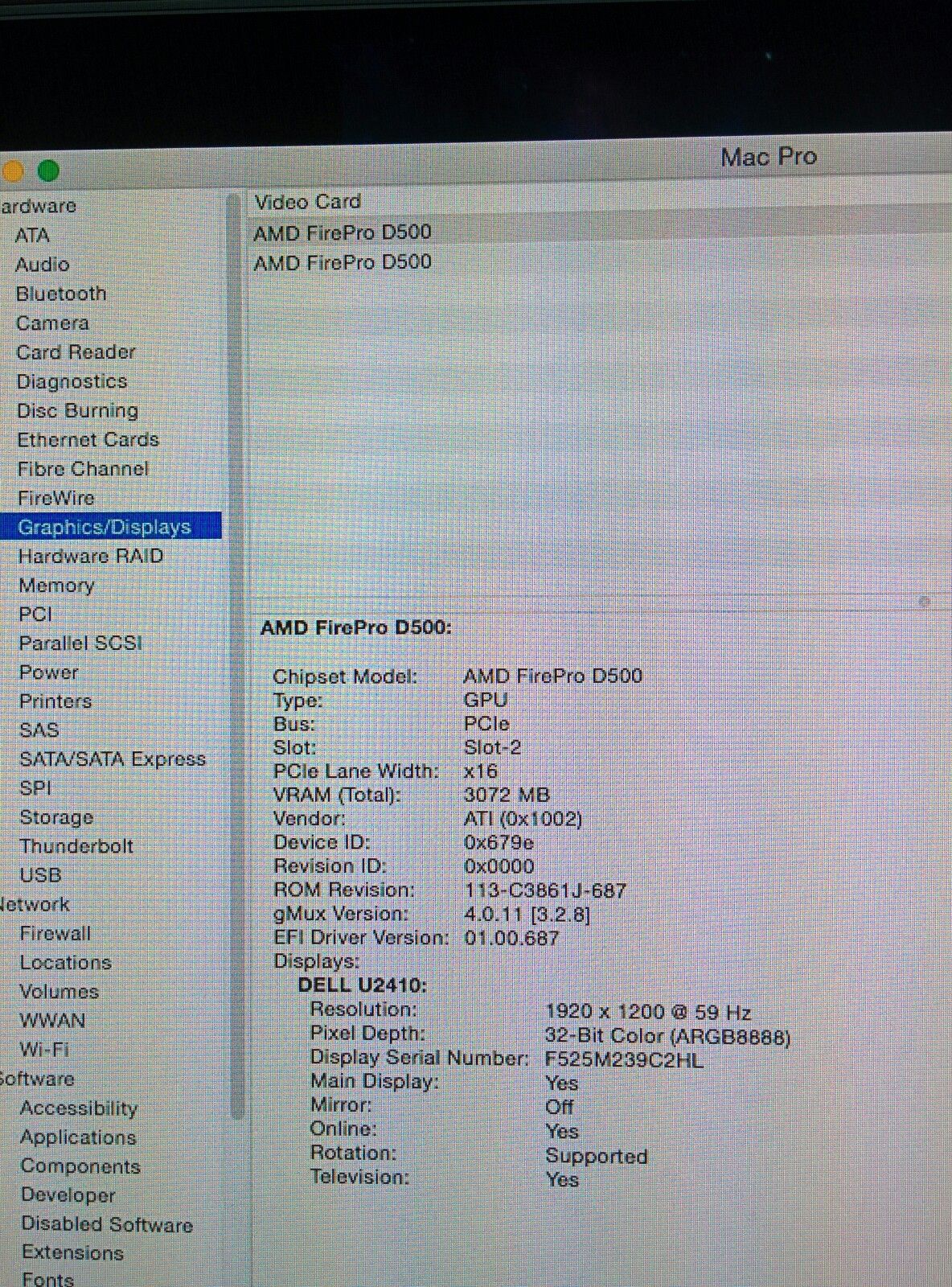Click the green zoom window button
Viewport: 952px width, 1287px height.
pos(49,171)
